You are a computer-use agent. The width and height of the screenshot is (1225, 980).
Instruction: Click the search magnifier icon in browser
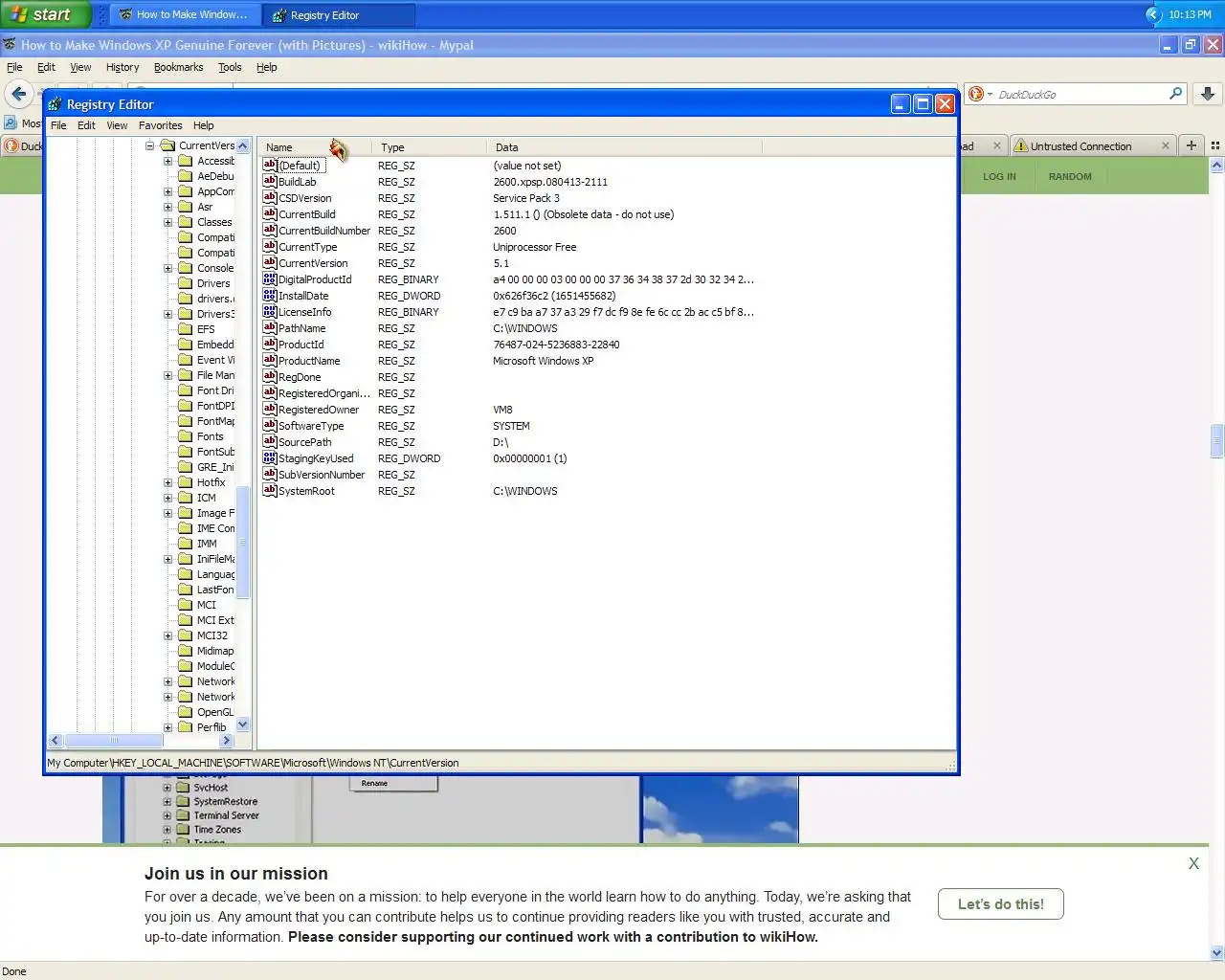(x=1175, y=94)
